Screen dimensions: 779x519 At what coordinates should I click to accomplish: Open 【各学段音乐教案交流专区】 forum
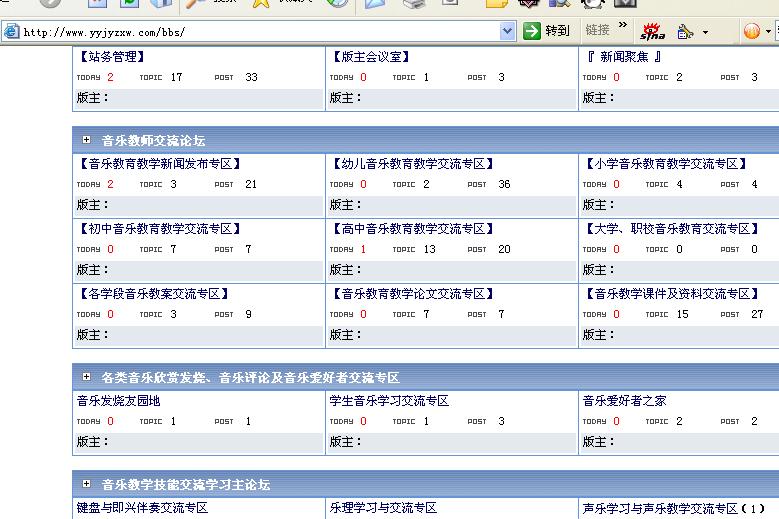point(155,294)
